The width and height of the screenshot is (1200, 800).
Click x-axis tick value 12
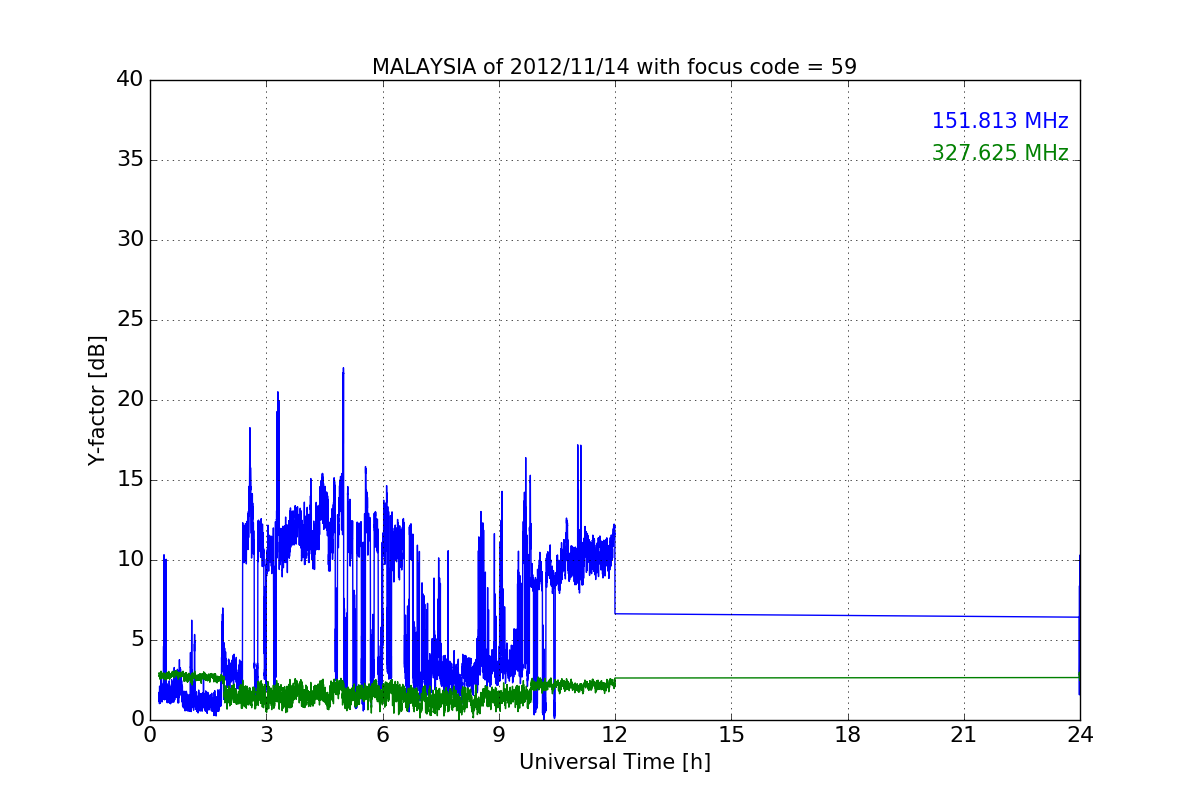click(615, 735)
